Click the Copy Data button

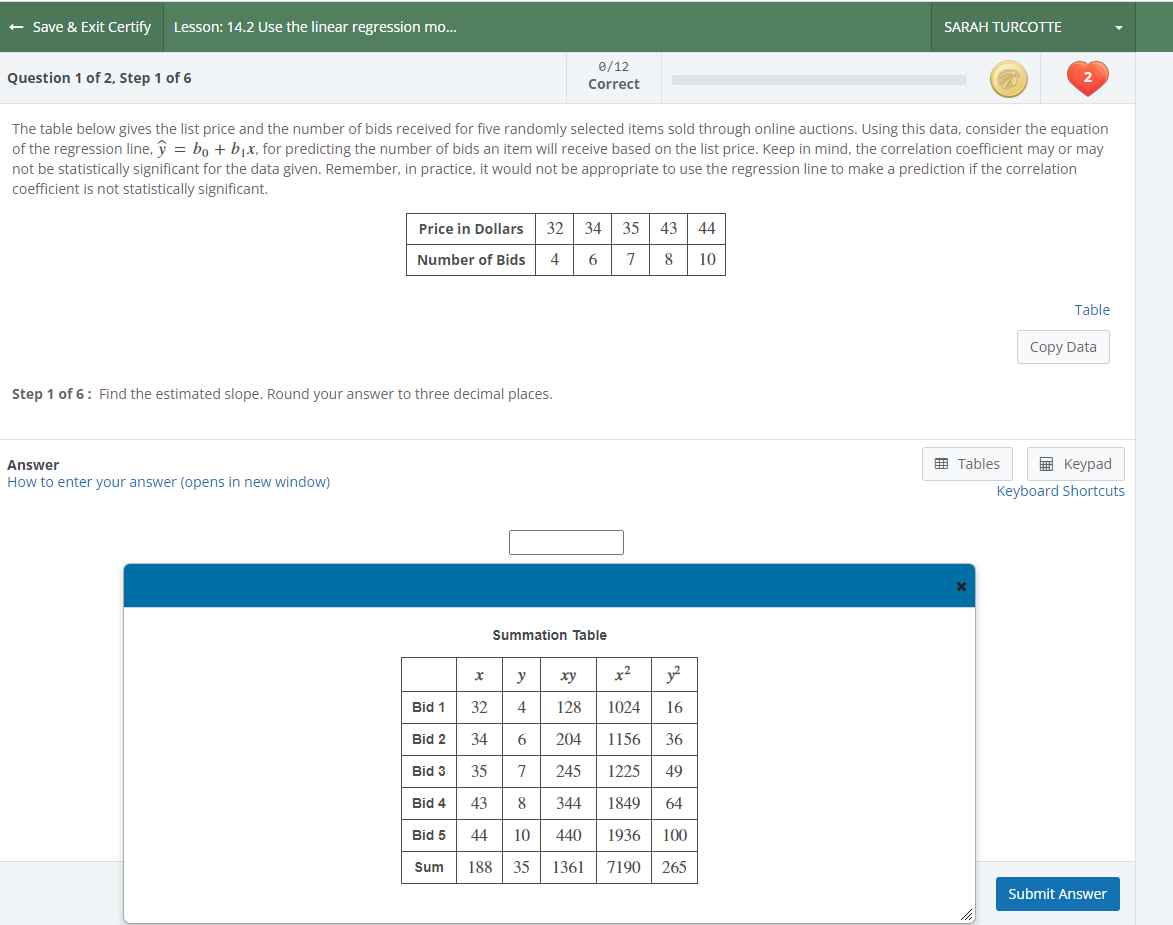point(1062,346)
